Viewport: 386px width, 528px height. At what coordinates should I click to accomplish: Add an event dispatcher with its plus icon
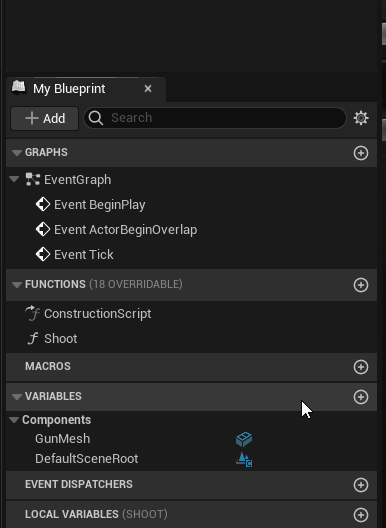point(361,485)
